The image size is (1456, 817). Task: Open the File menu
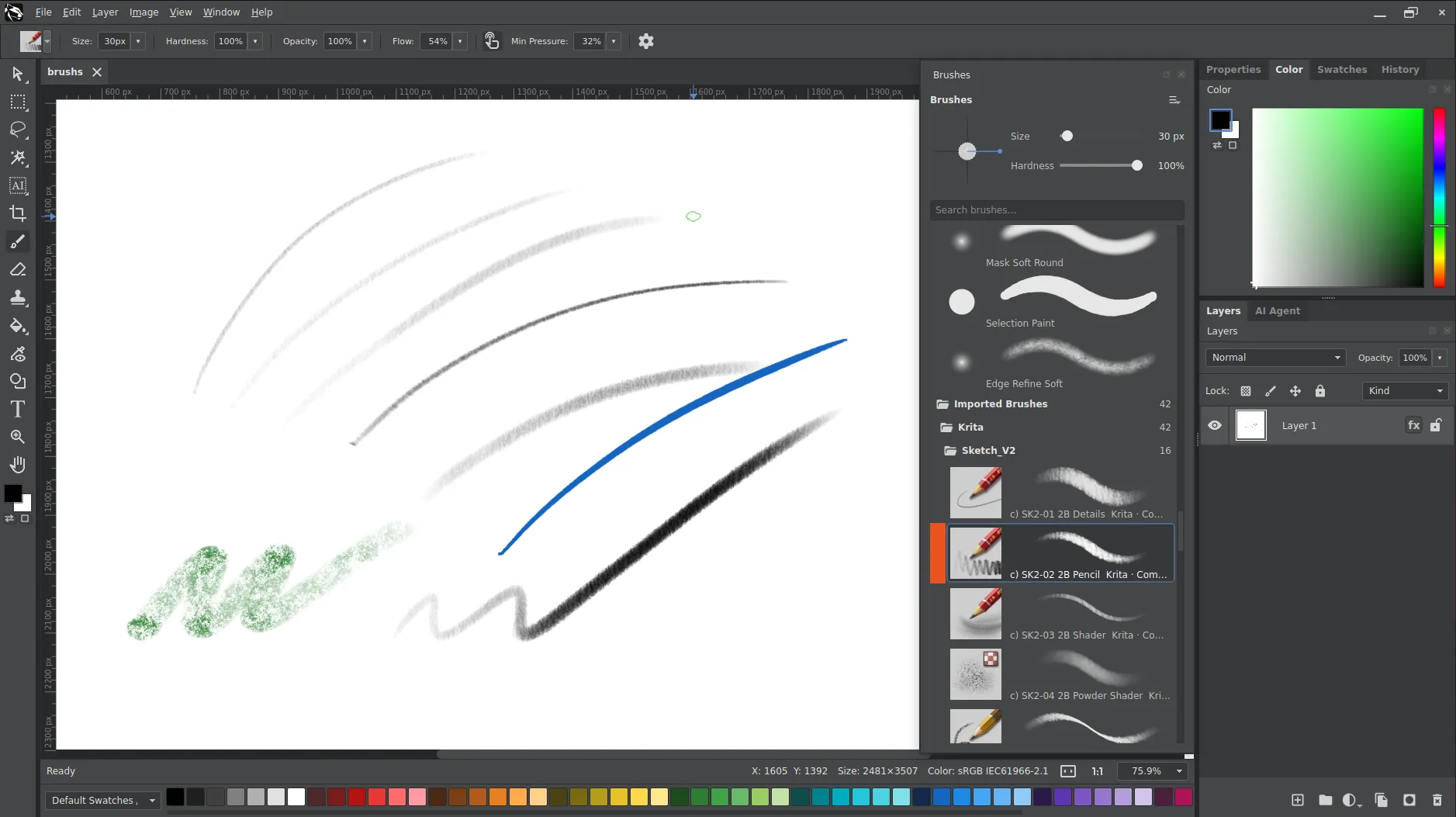coord(43,12)
